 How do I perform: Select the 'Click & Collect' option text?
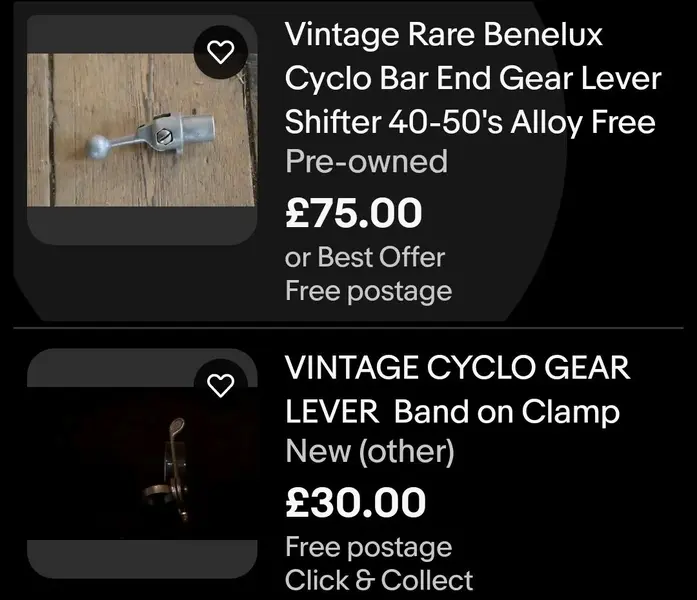point(379,580)
